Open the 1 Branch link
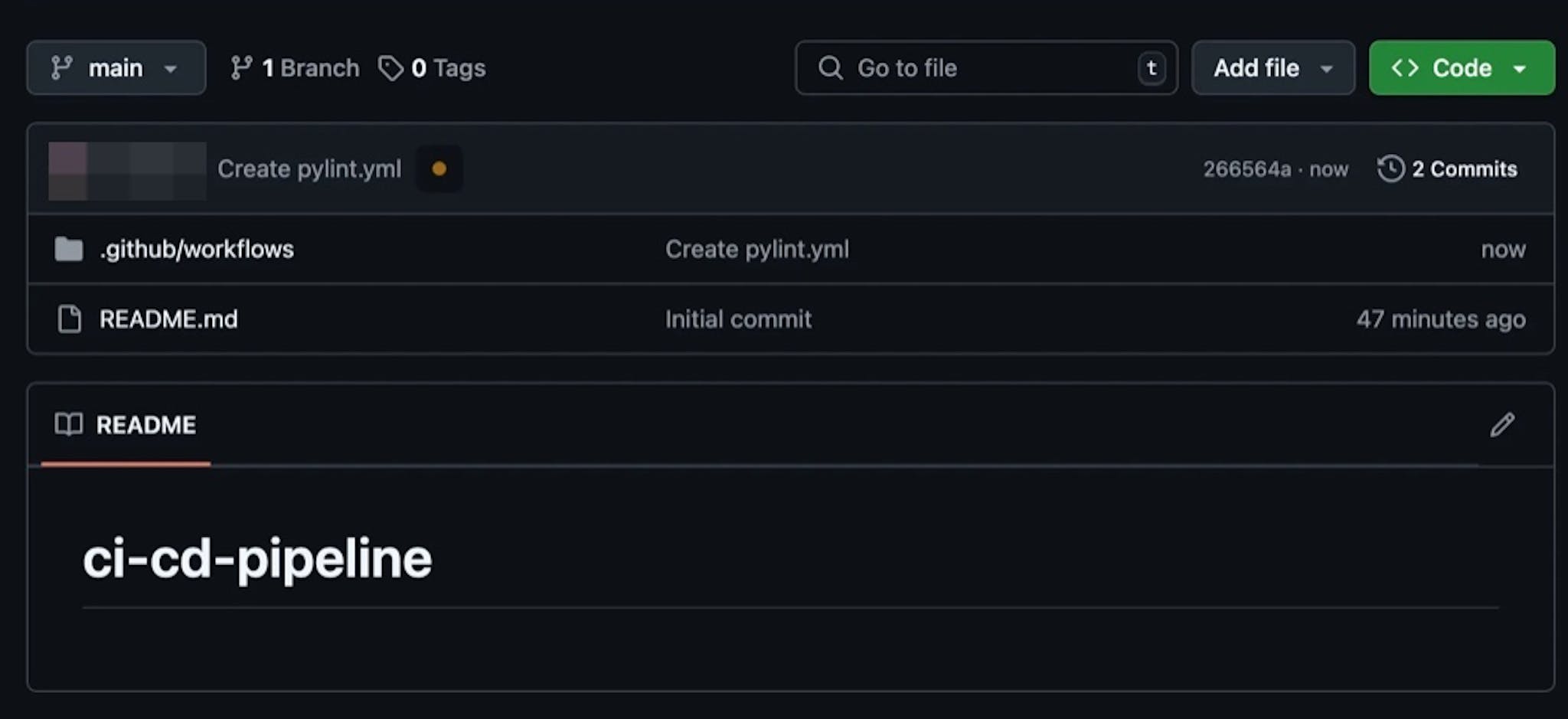1568x719 pixels. tap(310, 68)
